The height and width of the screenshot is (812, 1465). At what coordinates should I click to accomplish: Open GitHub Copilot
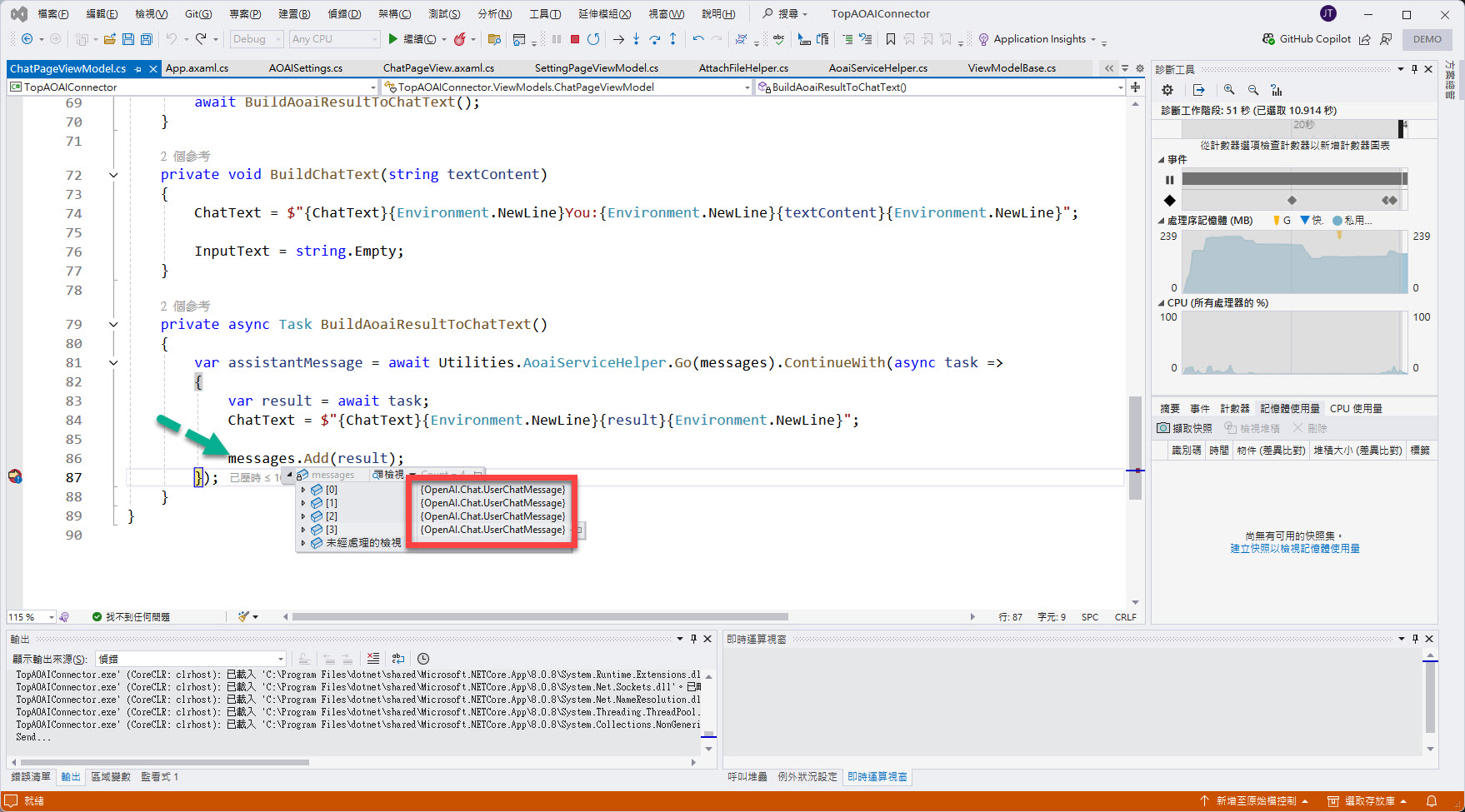click(x=1307, y=39)
